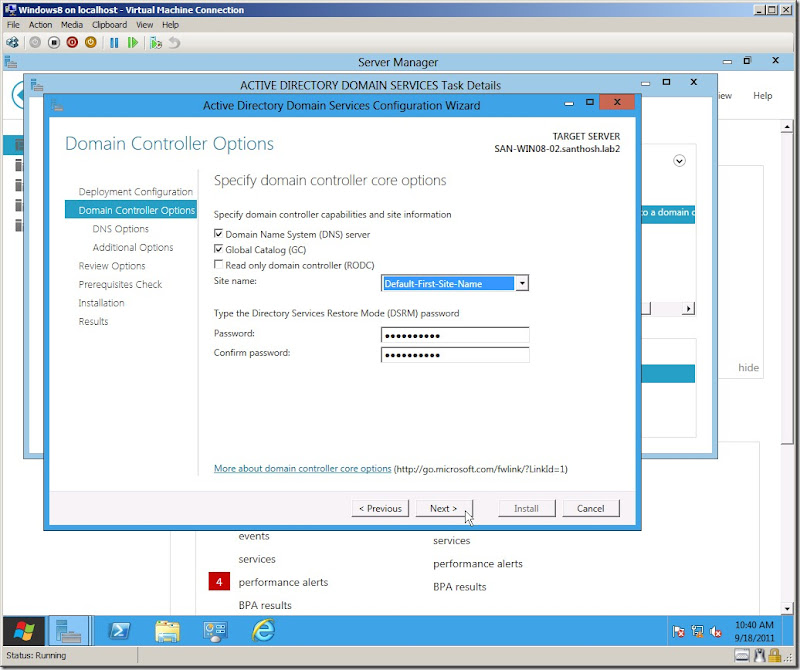800x670 pixels.
Task: Open the File Explorer taskbar icon
Action: click(x=167, y=630)
